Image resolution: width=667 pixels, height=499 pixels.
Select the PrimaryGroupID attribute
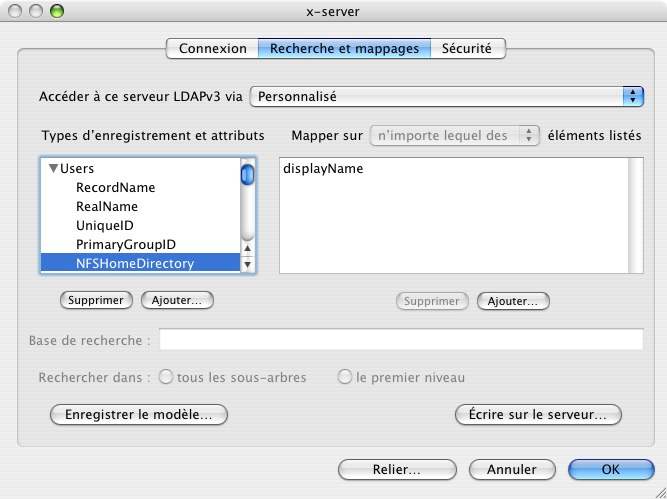tap(126, 244)
